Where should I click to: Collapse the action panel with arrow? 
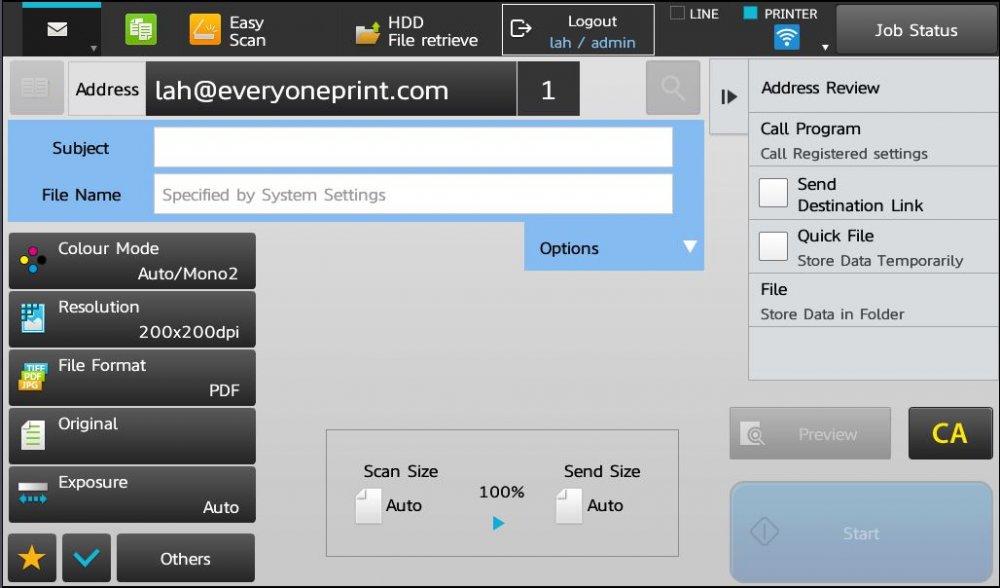(x=729, y=97)
